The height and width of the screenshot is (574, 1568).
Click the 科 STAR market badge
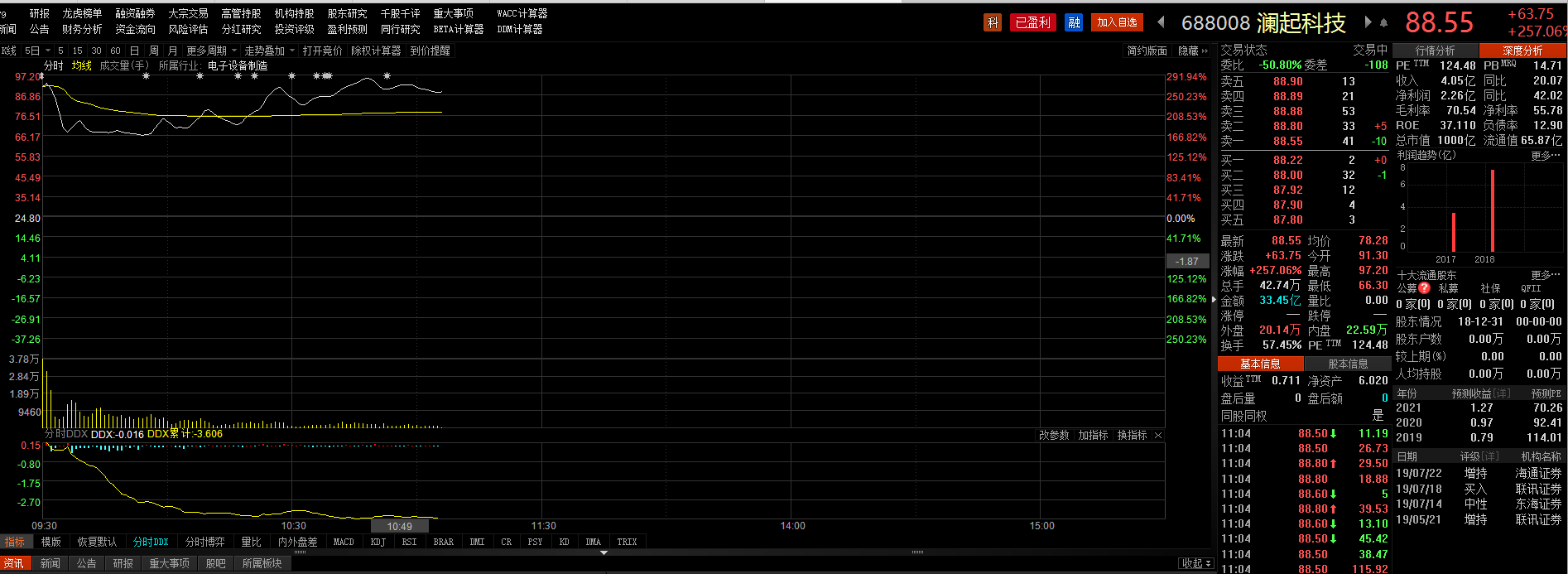pos(993,22)
